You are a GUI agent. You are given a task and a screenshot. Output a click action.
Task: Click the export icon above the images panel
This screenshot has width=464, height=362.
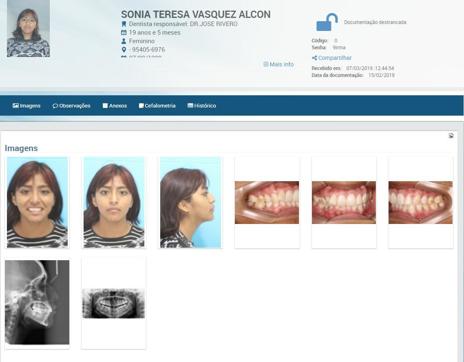pyautogui.click(x=451, y=135)
